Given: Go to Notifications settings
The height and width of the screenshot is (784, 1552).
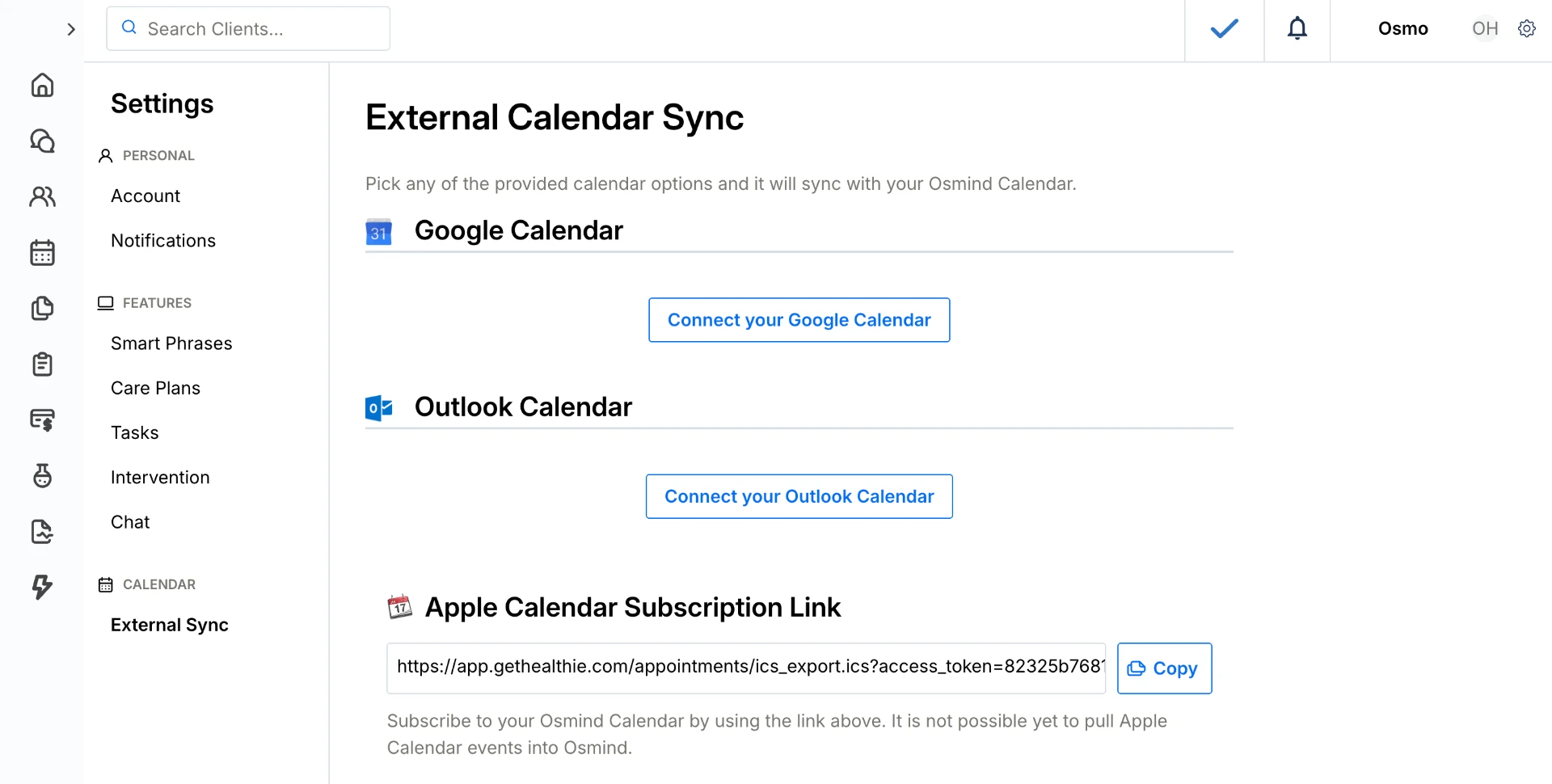Looking at the screenshot, I should point(163,241).
